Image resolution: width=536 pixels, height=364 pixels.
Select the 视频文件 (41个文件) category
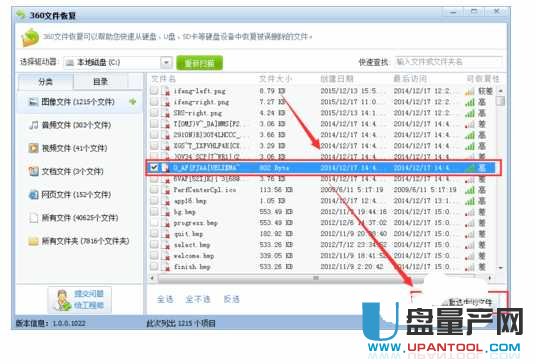[x=79, y=148]
